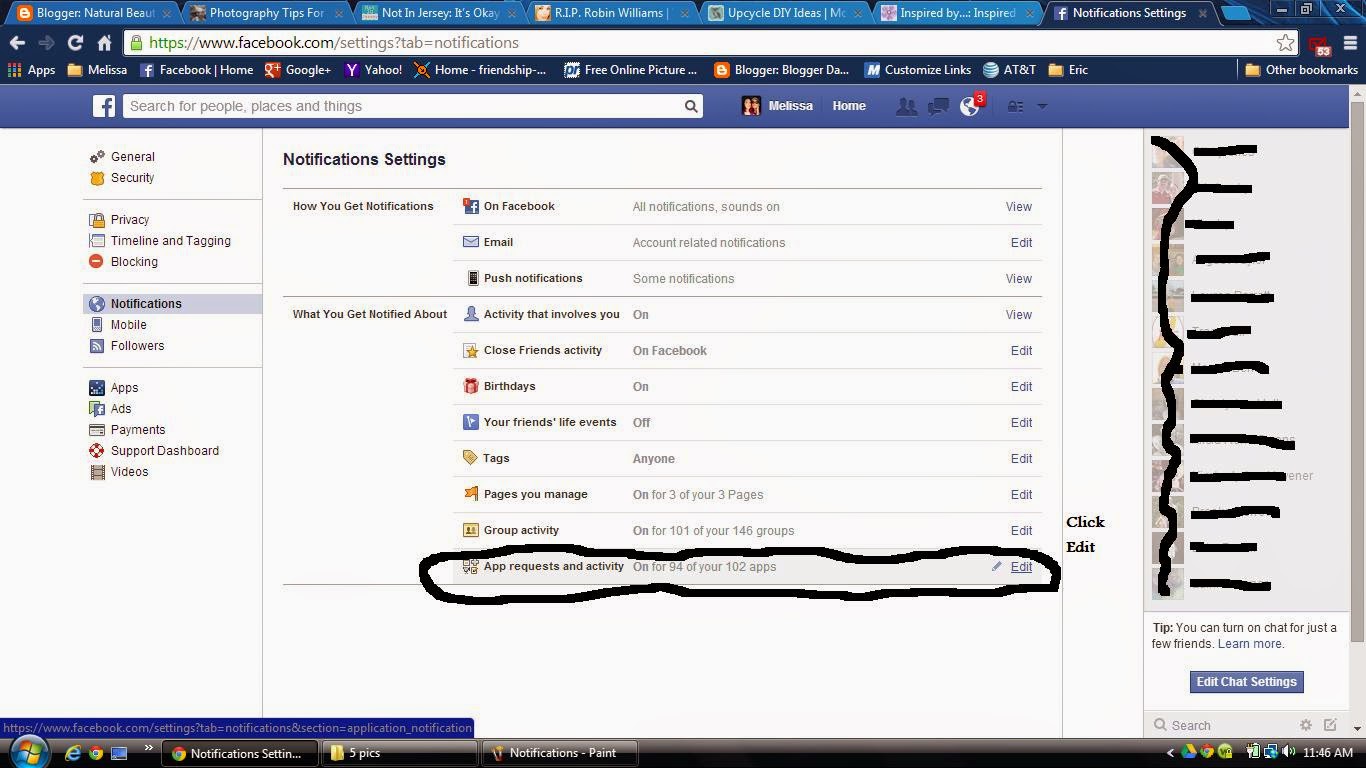Open Melissa's profile in the blue bar

click(x=777, y=106)
